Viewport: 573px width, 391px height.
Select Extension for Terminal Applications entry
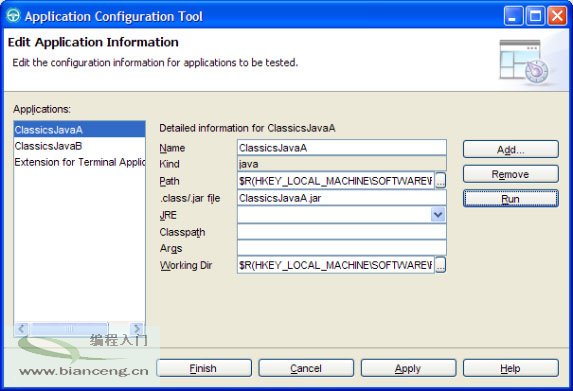[79, 162]
